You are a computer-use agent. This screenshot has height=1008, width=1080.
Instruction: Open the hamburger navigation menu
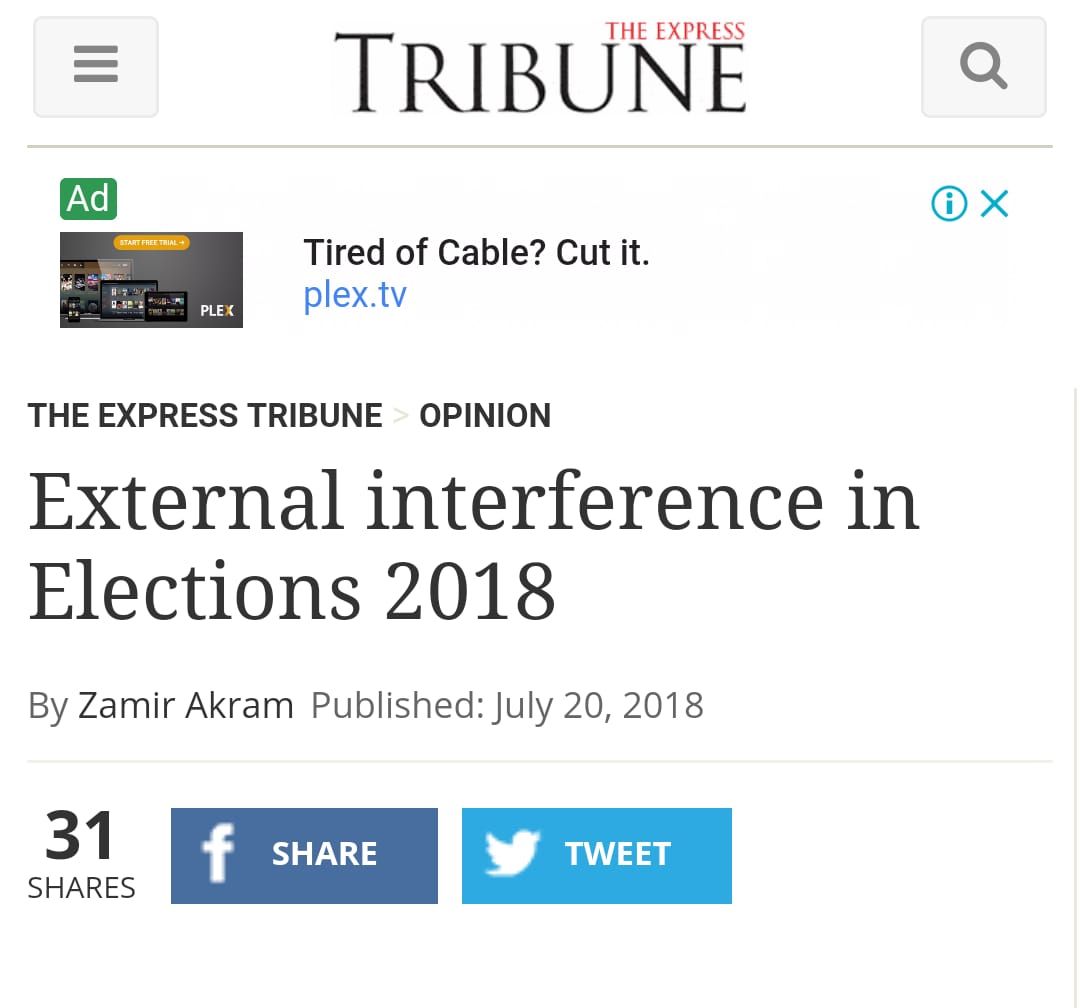tap(96, 67)
